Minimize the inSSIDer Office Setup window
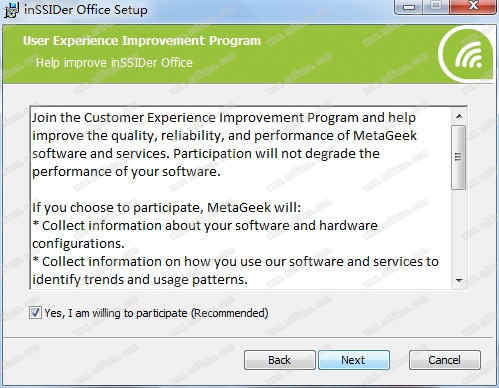Viewport: 499px width, 388px height. 409,7
